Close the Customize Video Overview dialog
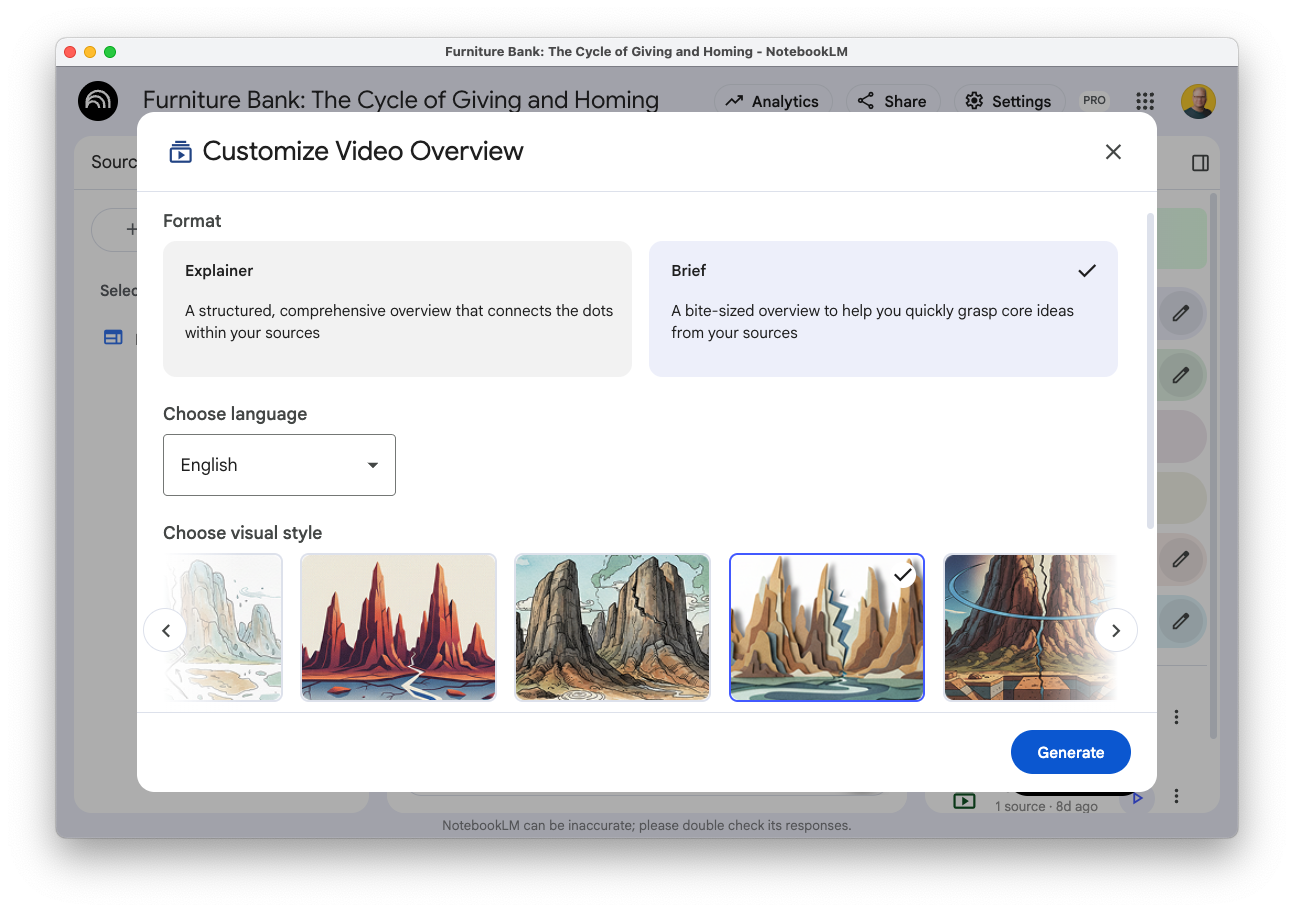Viewport: 1294px width, 912px height. [1113, 152]
